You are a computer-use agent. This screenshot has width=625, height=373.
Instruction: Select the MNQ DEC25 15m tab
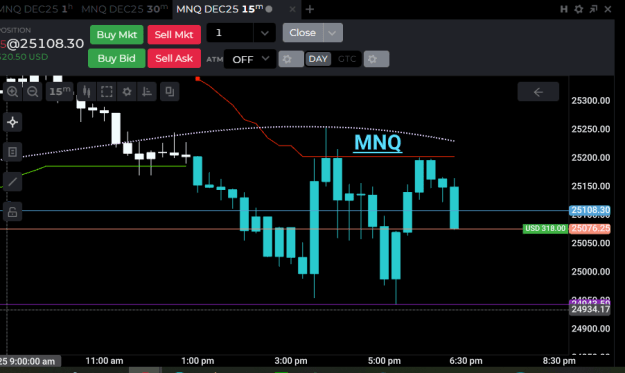(220, 9)
